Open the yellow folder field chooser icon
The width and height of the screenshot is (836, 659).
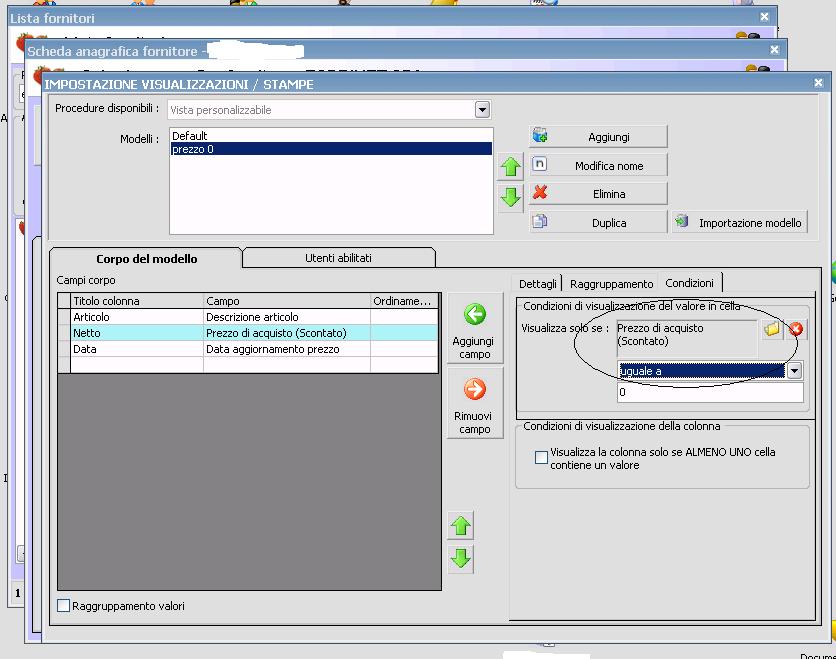[771, 329]
